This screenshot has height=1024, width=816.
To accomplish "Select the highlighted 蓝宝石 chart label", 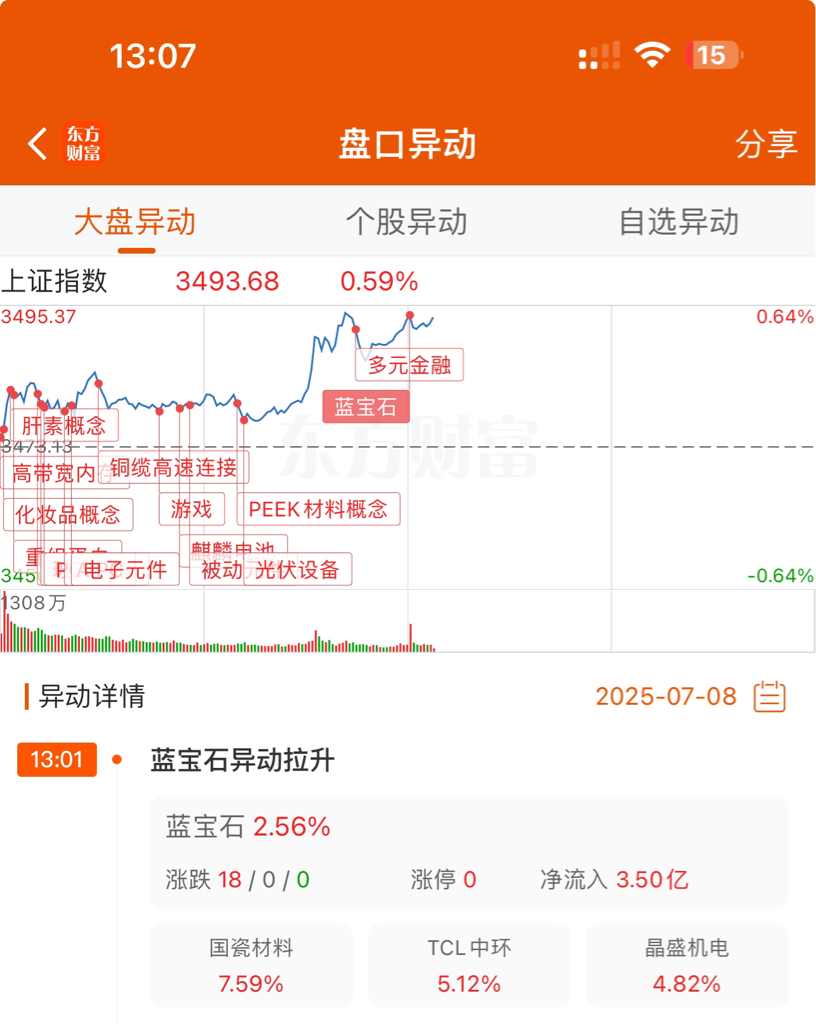I will (366, 407).
